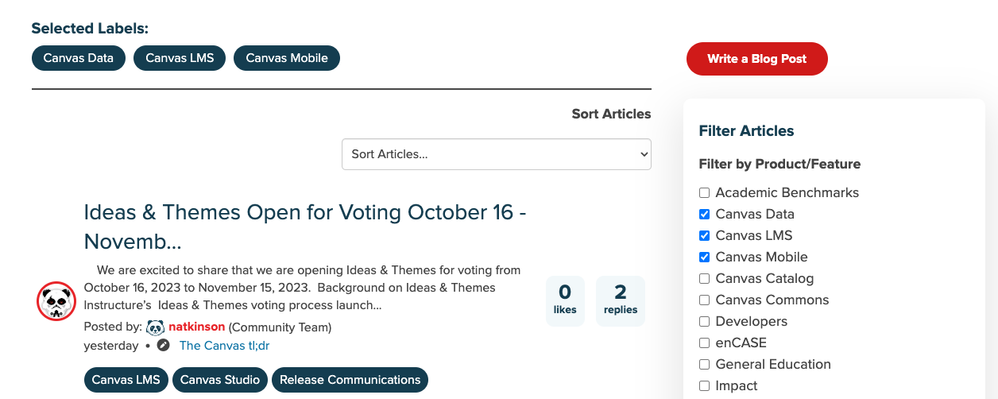Check the Academic Benchmarks filter
This screenshot has height=399, width=998.
point(704,193)
